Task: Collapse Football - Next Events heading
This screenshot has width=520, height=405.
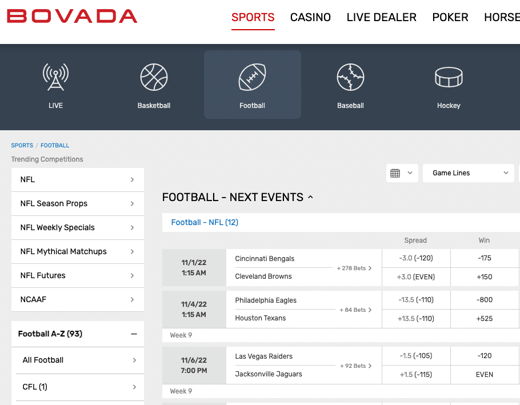Action: pyautogui.click(x=310, y=197)
